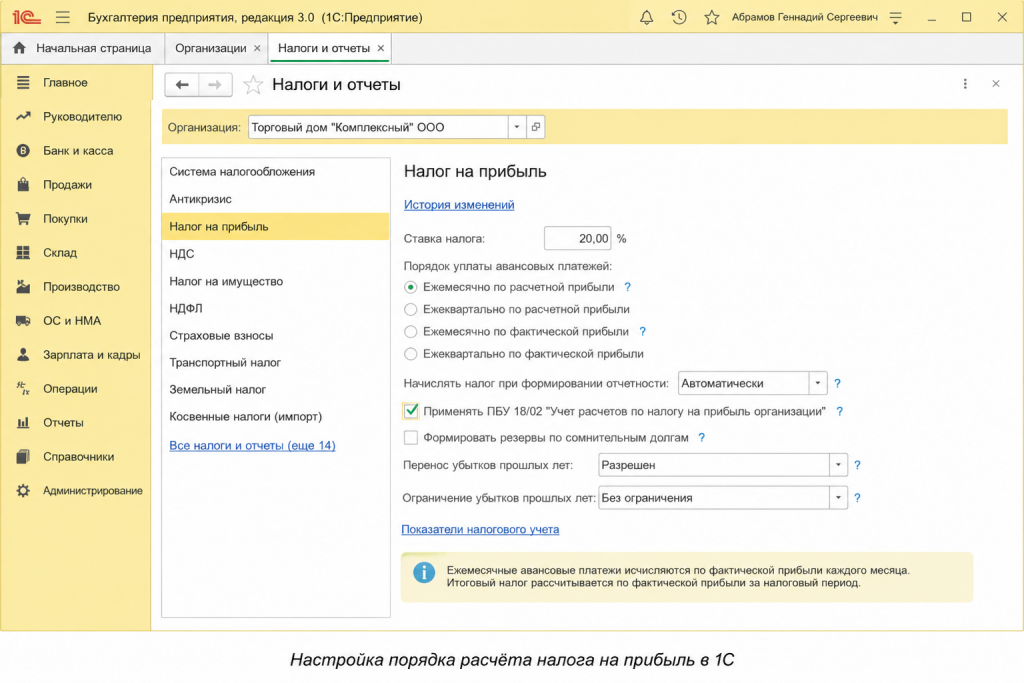Open notifications bell

pos(646,18)
